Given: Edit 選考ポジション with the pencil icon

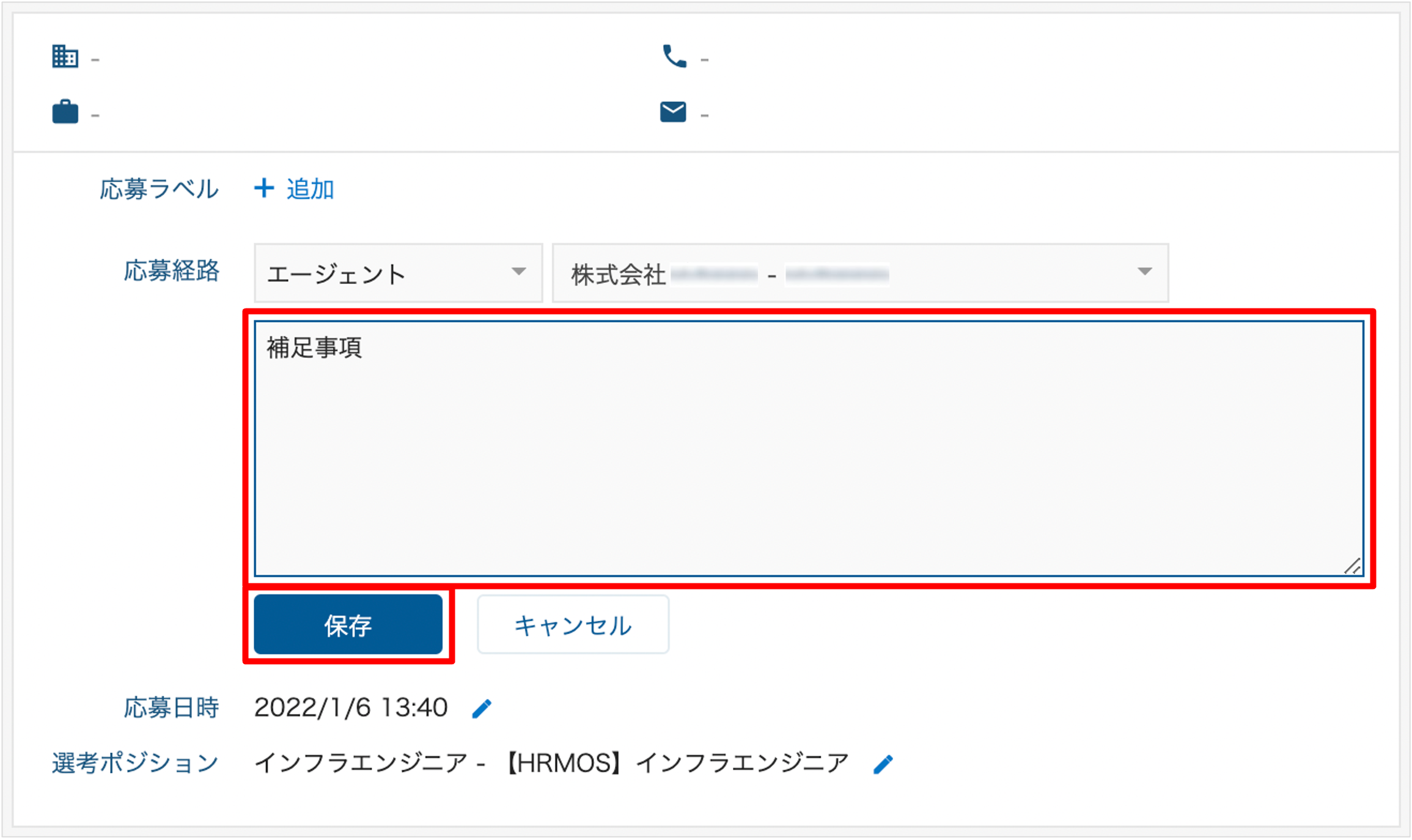Looking at the screenshot, I should [883, 764].
